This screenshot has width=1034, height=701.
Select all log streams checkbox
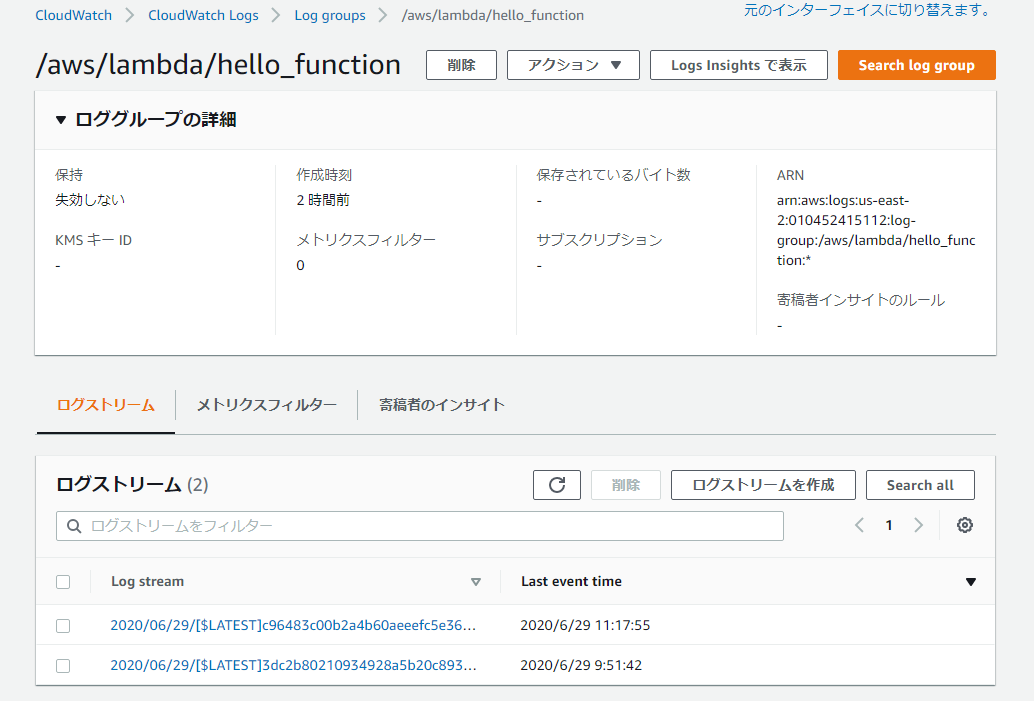tap(63, 582)
